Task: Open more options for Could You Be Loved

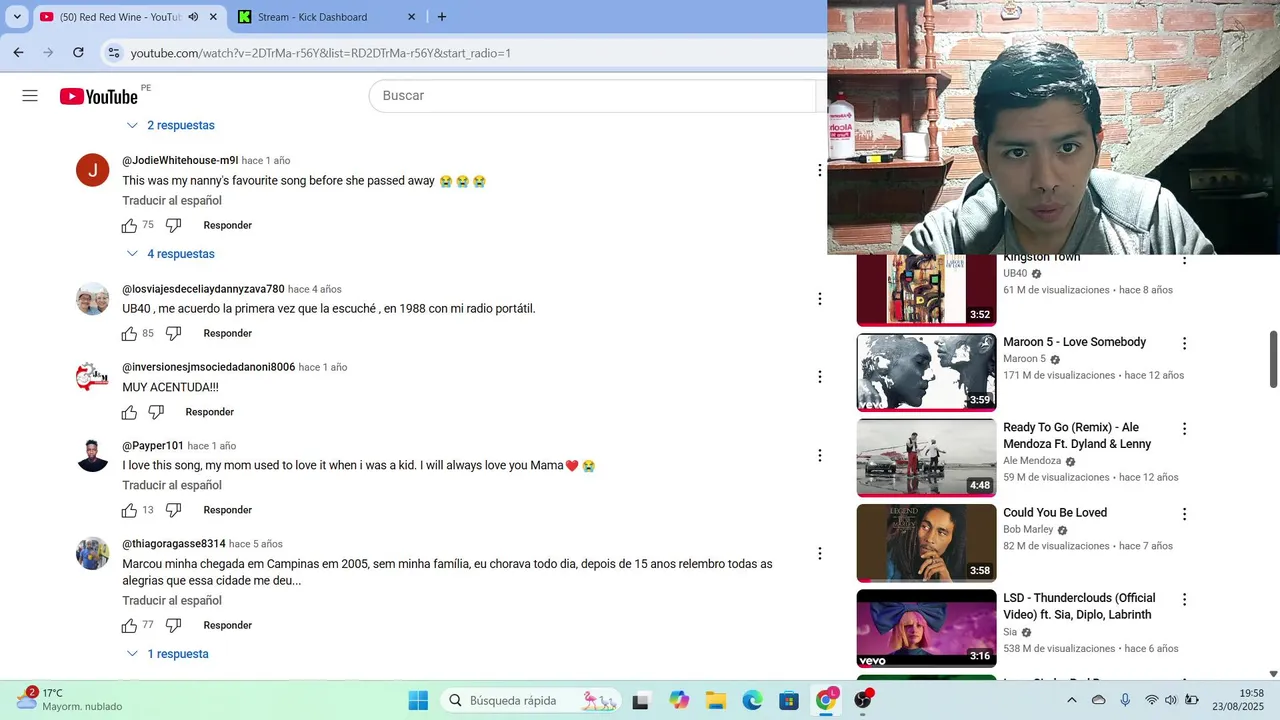Action: [x=1184, y=514]
